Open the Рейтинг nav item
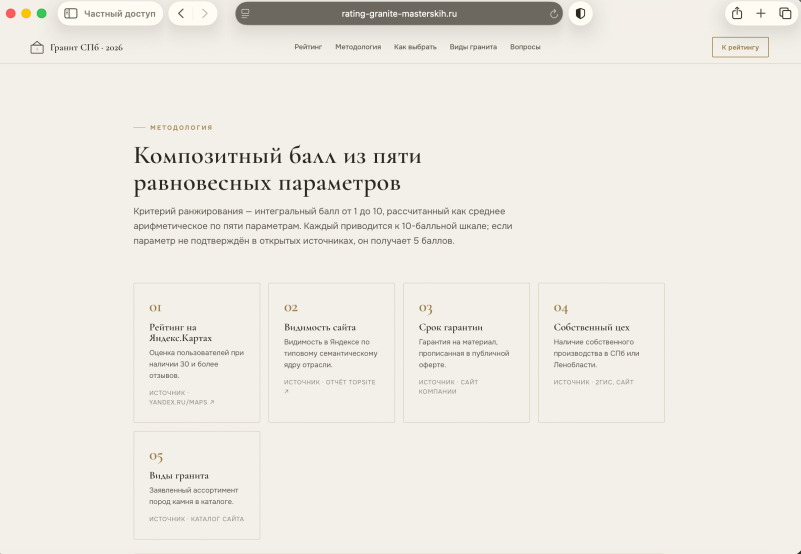The image size is (801, 554). pyautogui.click(x=308, y=47)
